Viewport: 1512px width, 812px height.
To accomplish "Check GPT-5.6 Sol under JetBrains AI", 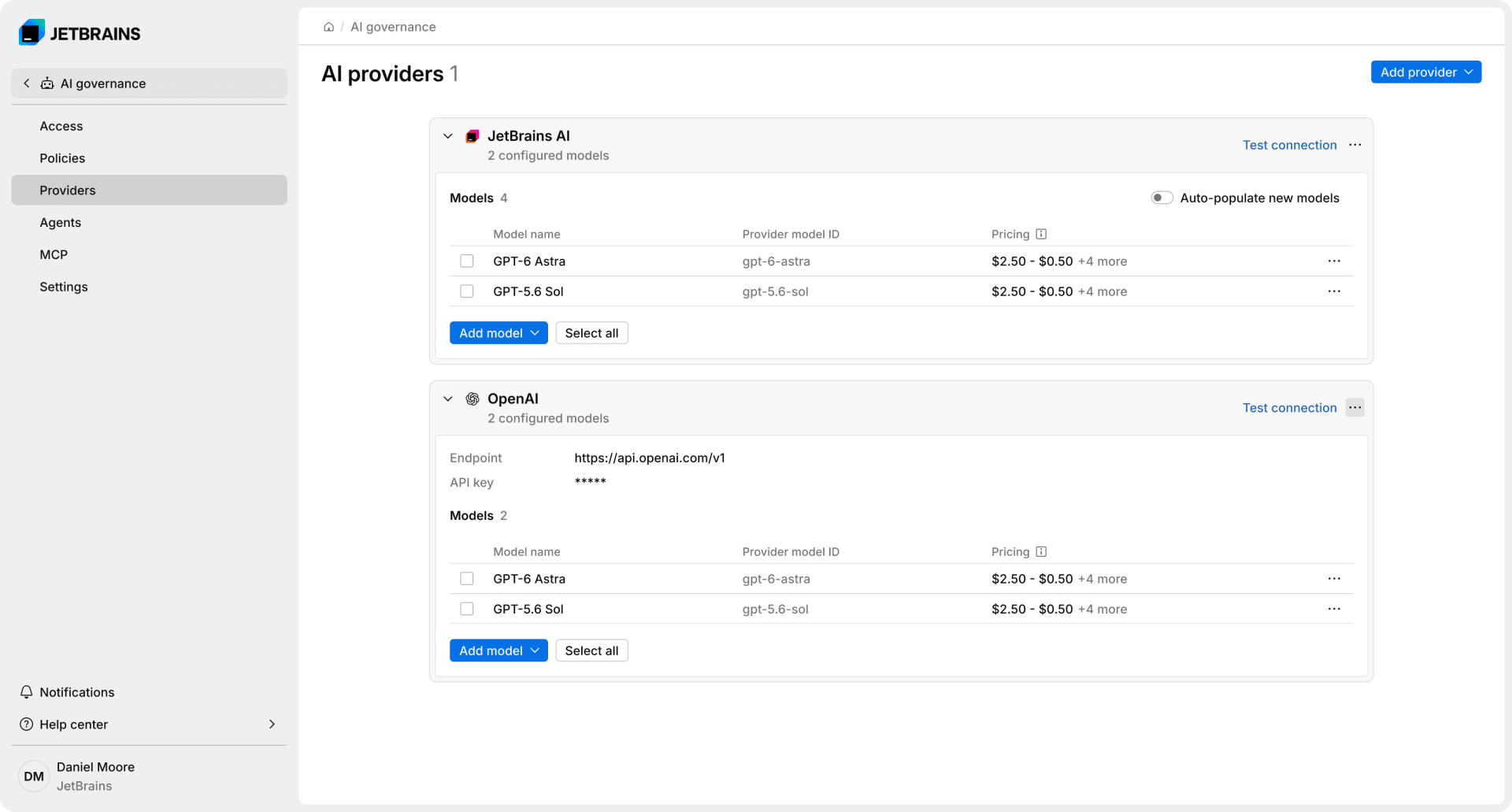I will [467, 291].
